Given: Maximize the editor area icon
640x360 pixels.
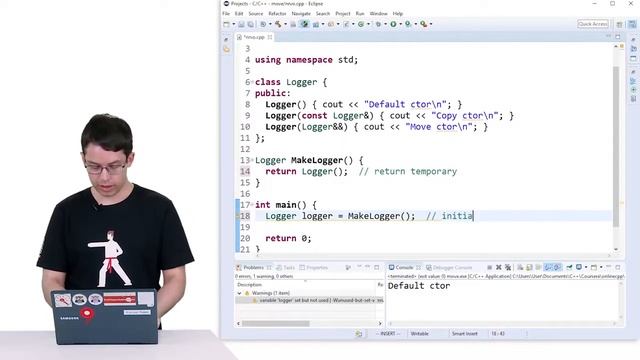Looking at the screenshot, I should [x=618, y=37].
